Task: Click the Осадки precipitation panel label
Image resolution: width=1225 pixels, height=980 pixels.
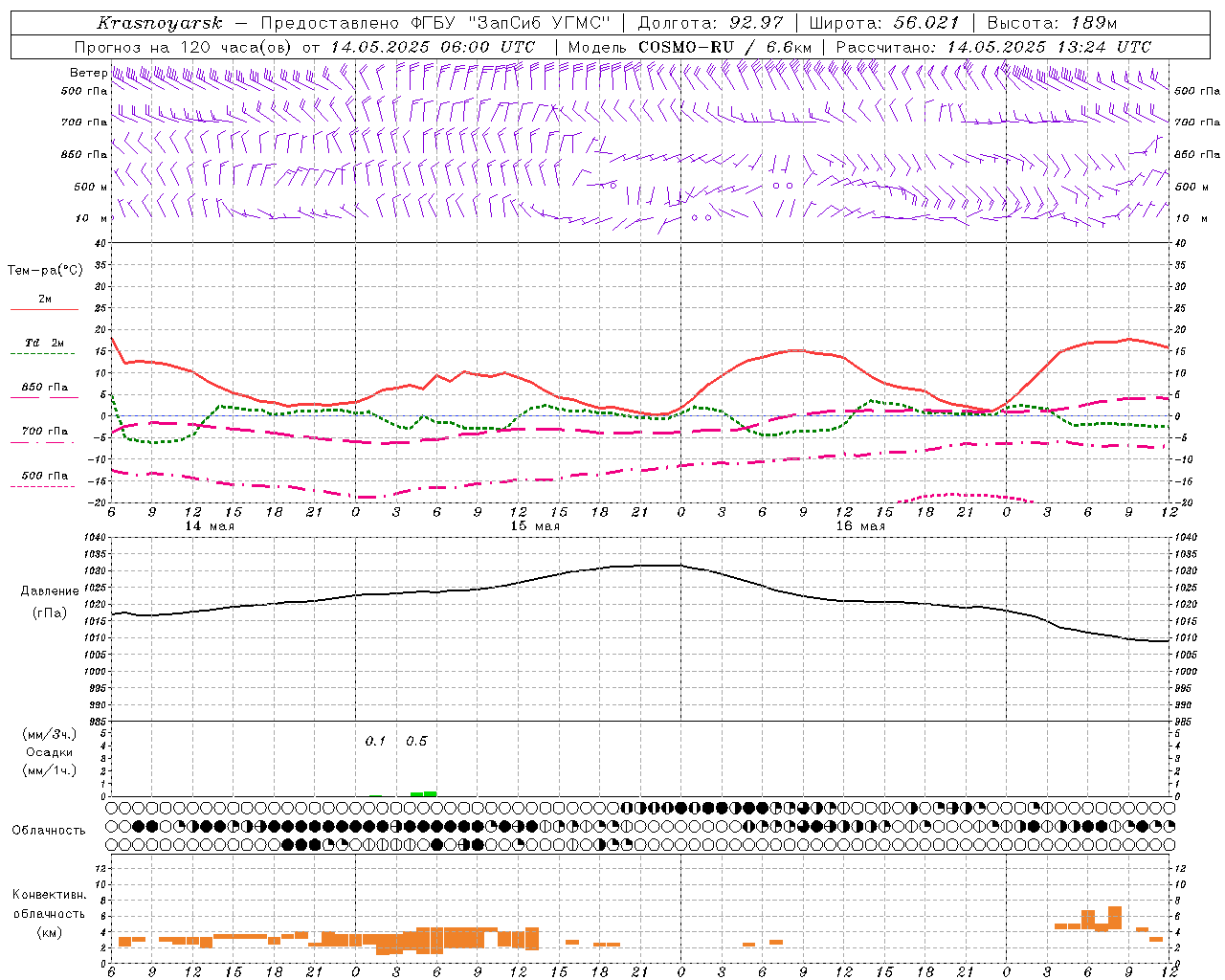Action: 48,752
